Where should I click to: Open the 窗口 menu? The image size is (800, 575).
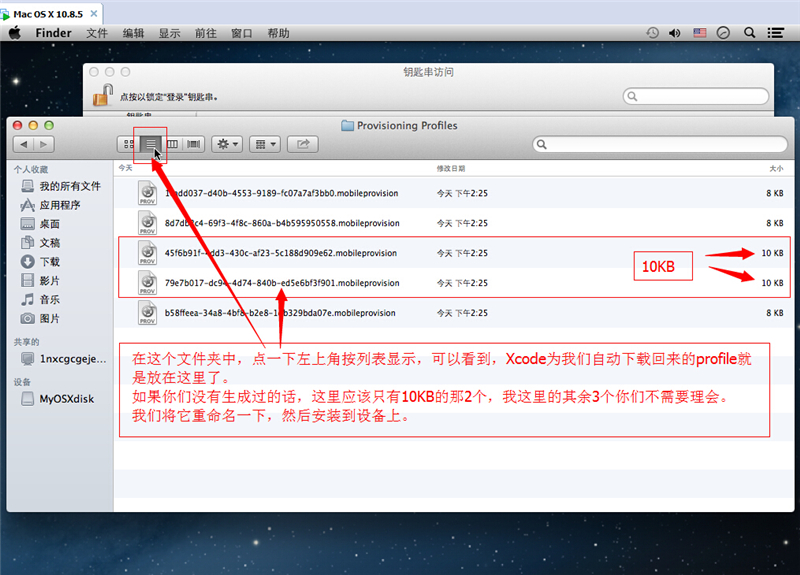pos(242,33)
